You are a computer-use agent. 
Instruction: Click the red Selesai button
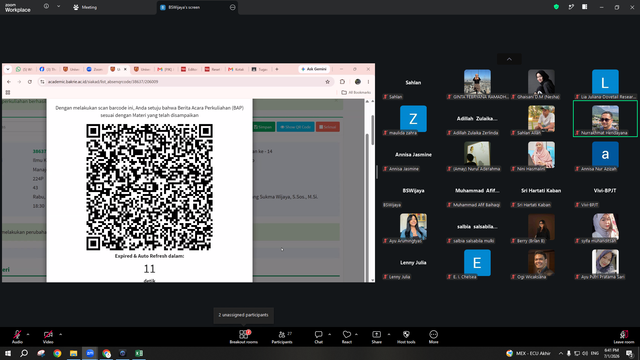click(x=327, y=127)
